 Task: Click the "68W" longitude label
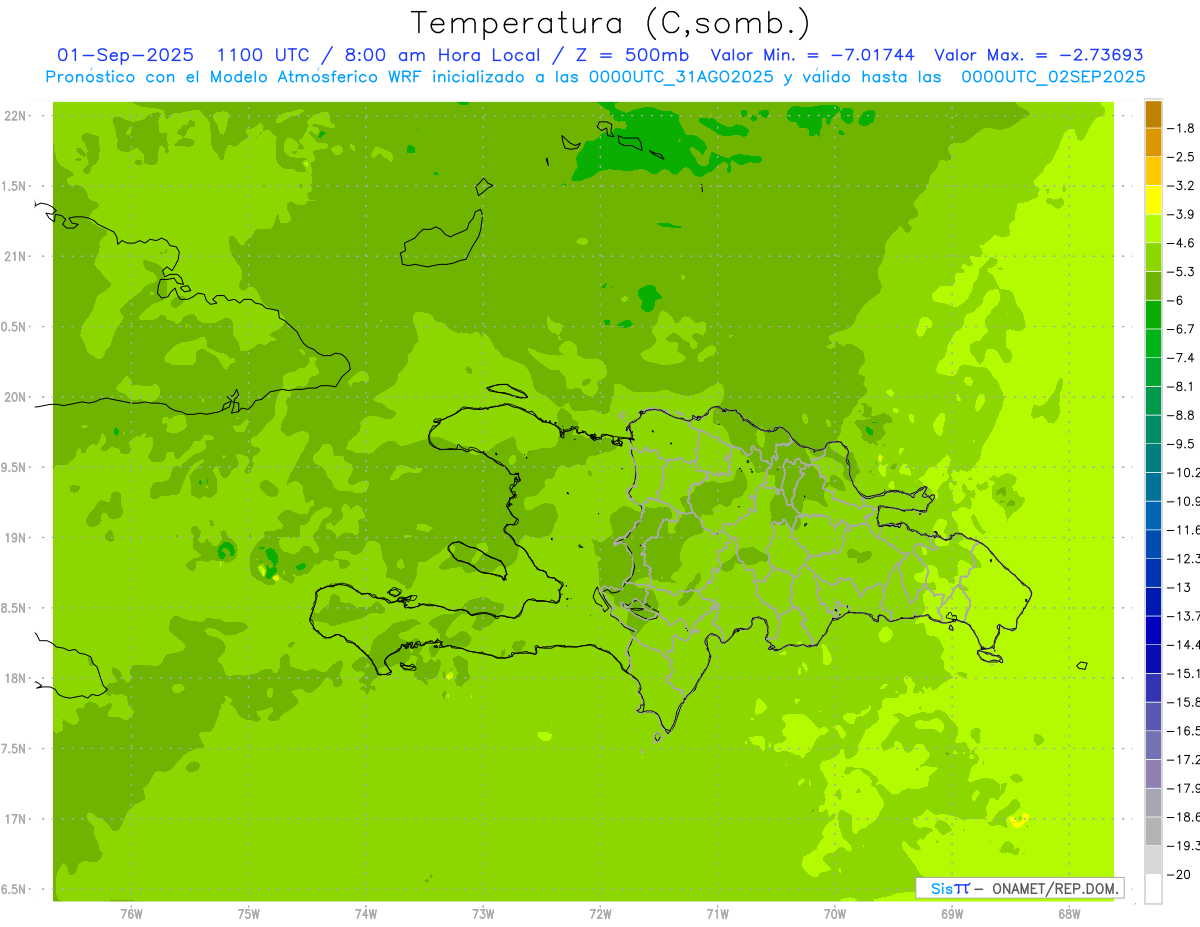pos(1069,914)
